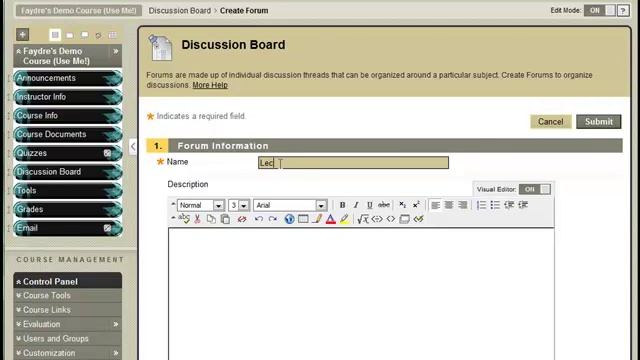Click the copy icon in editor toolbar
640x360 pixels.
tap(211, 219)
